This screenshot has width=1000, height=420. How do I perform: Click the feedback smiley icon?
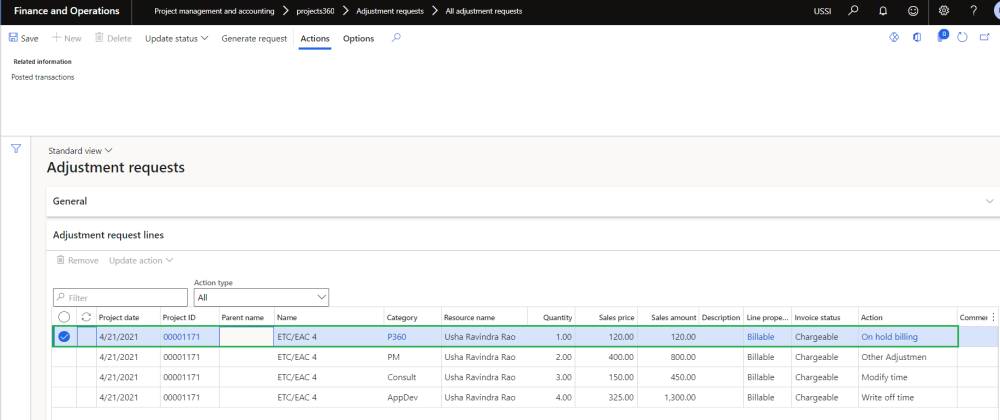point(912,11)
